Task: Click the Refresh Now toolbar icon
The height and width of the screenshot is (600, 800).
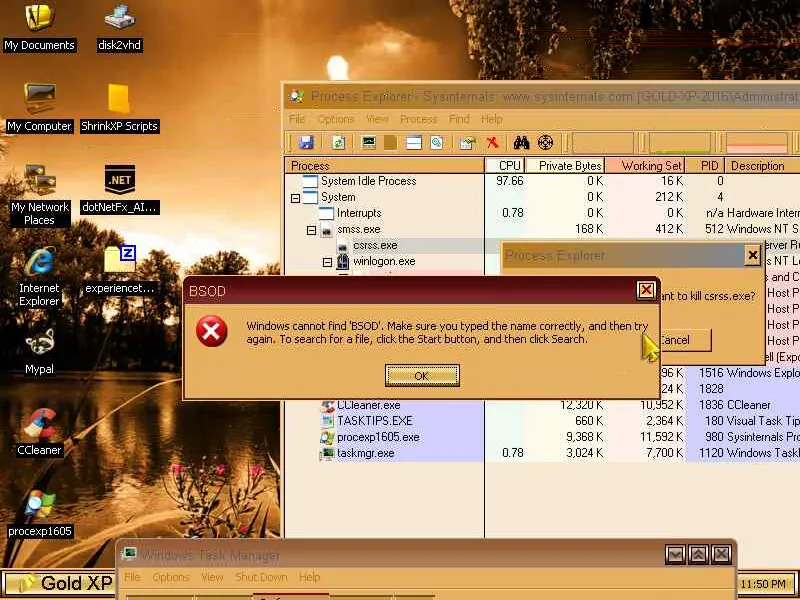Action: (x=338, y=142)
